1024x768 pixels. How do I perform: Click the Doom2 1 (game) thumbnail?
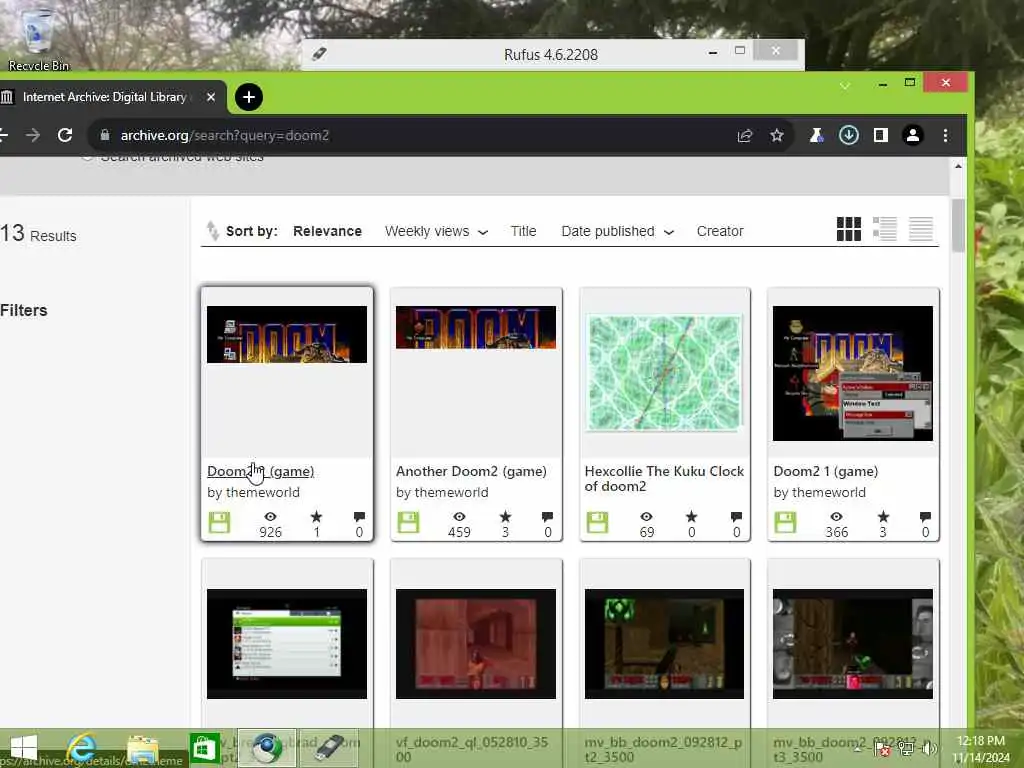[853, 373]
